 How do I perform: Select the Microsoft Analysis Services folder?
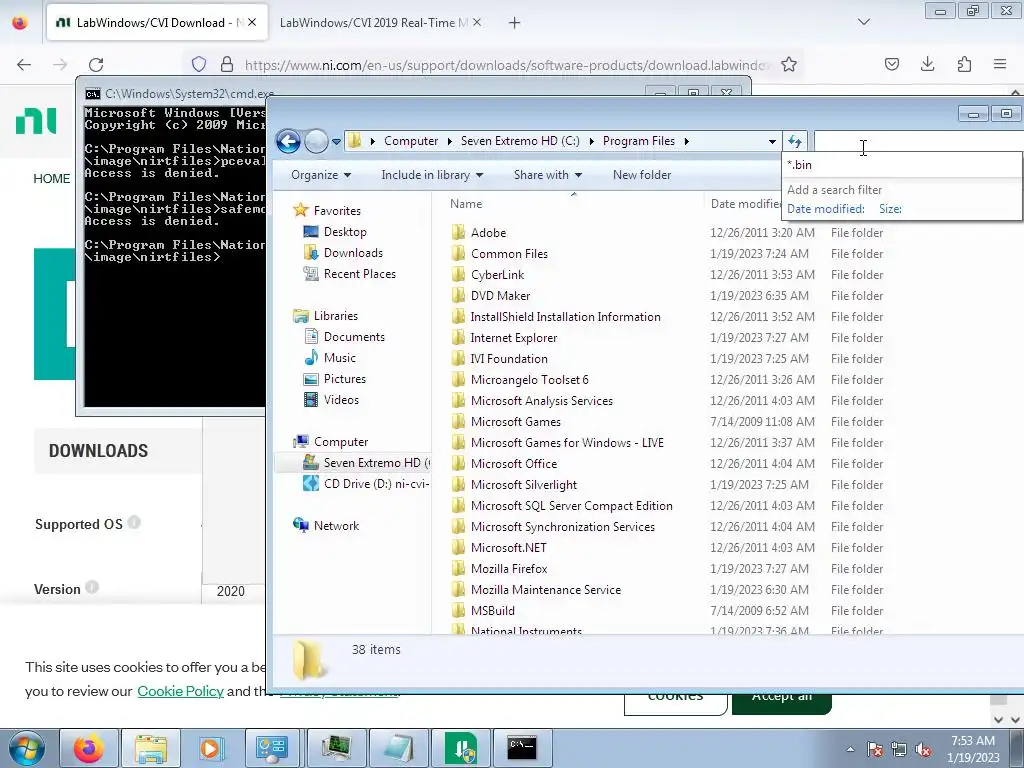(x=541, y=401)
